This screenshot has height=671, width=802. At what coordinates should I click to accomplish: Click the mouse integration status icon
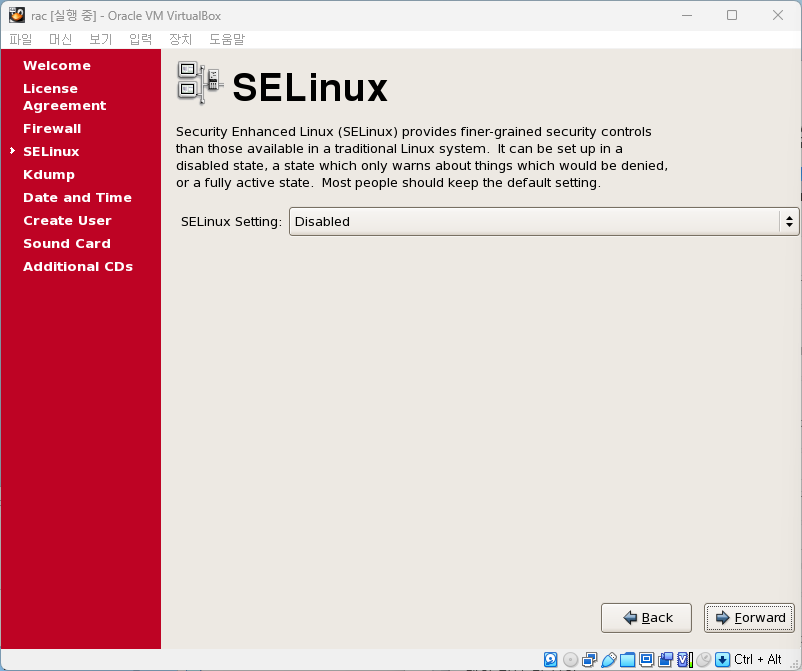tap(704, 660)
